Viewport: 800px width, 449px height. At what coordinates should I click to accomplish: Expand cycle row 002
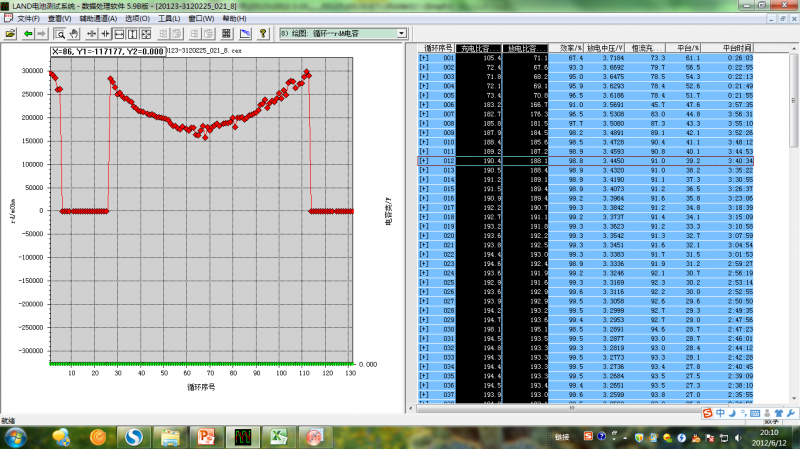(424, 67)
